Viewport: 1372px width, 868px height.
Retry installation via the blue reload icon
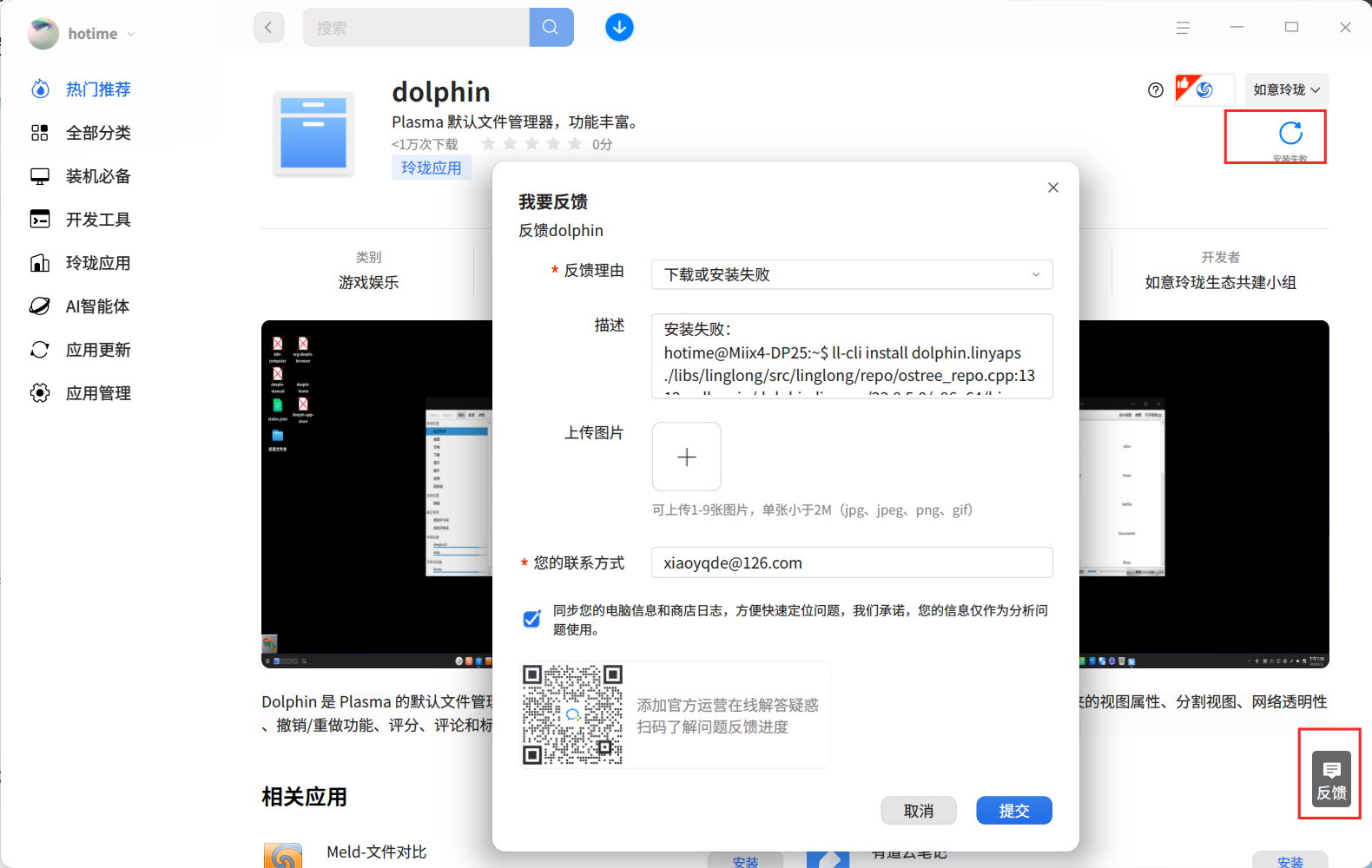click(x=1291, y=133)
